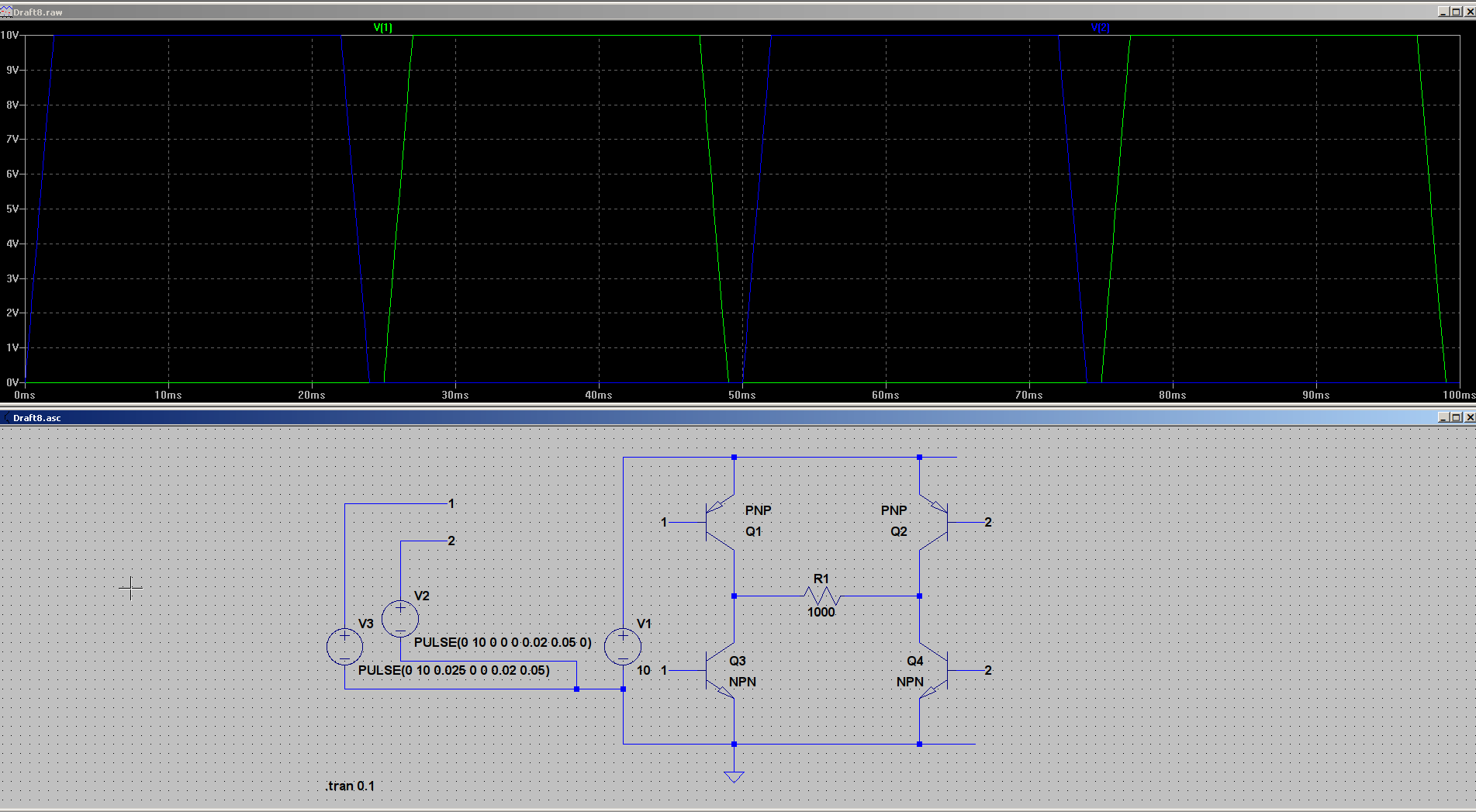
Task: Click the blue V(2) trace label
Action: pos(1100,27)
